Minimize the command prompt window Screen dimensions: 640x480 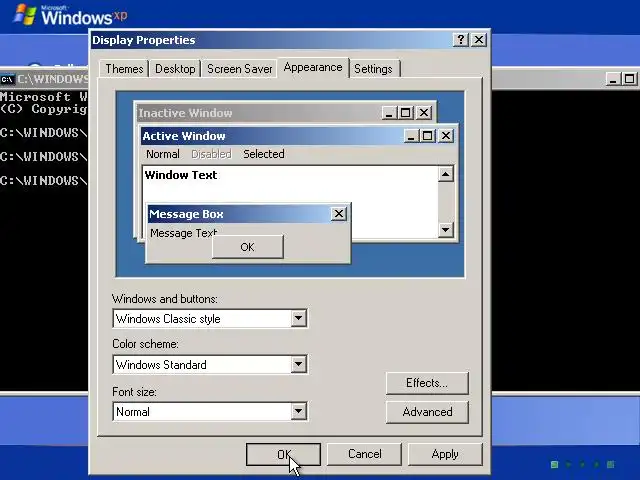[613, 79]
